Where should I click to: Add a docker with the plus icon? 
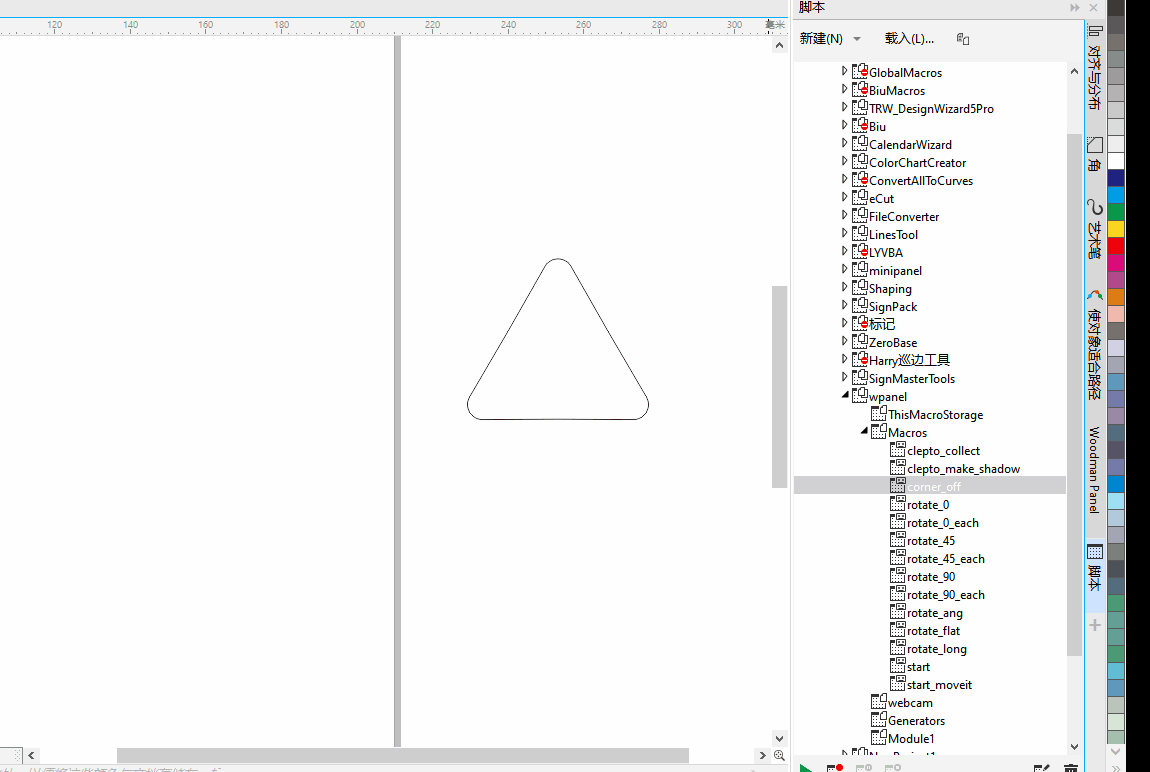[1094, 625]
